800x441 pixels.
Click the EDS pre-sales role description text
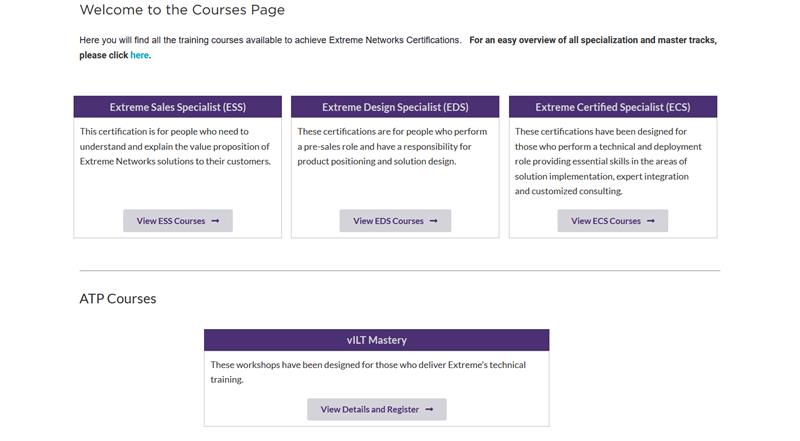point(392,146)
